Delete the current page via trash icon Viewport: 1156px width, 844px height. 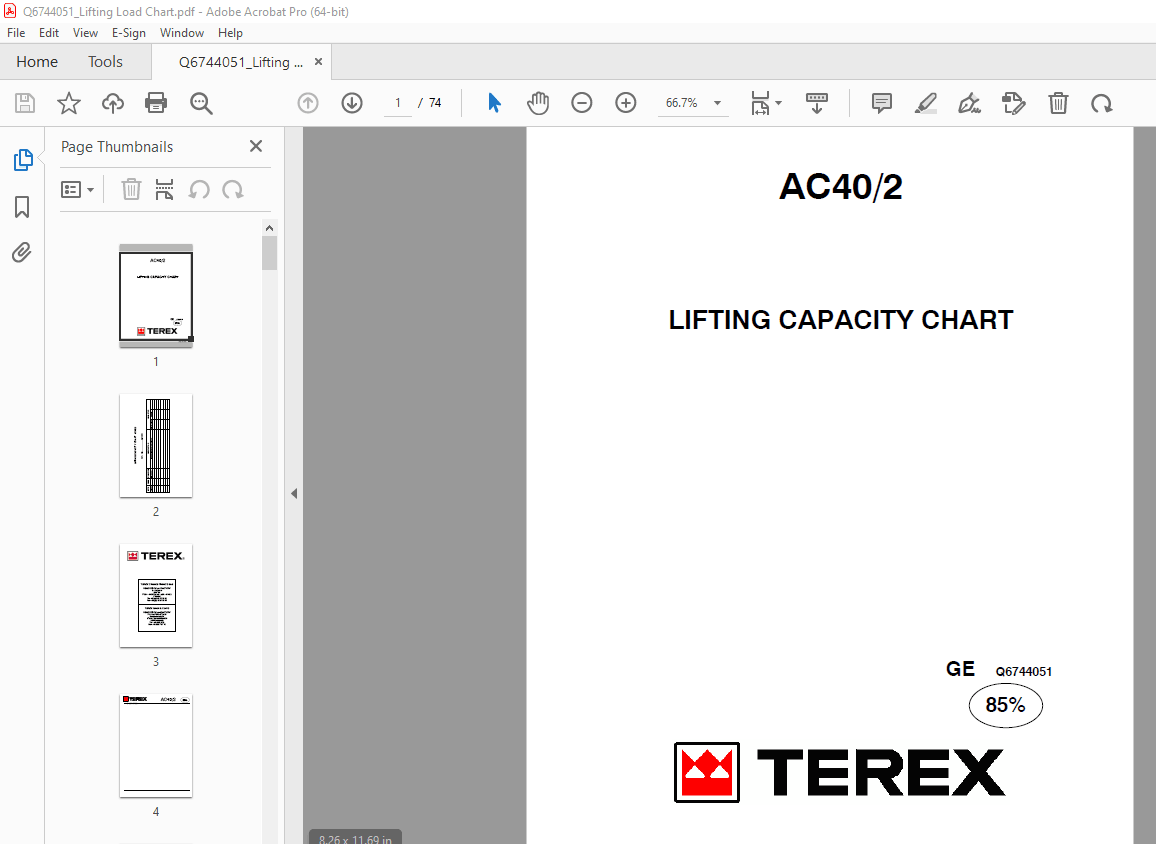(1058, 103)
